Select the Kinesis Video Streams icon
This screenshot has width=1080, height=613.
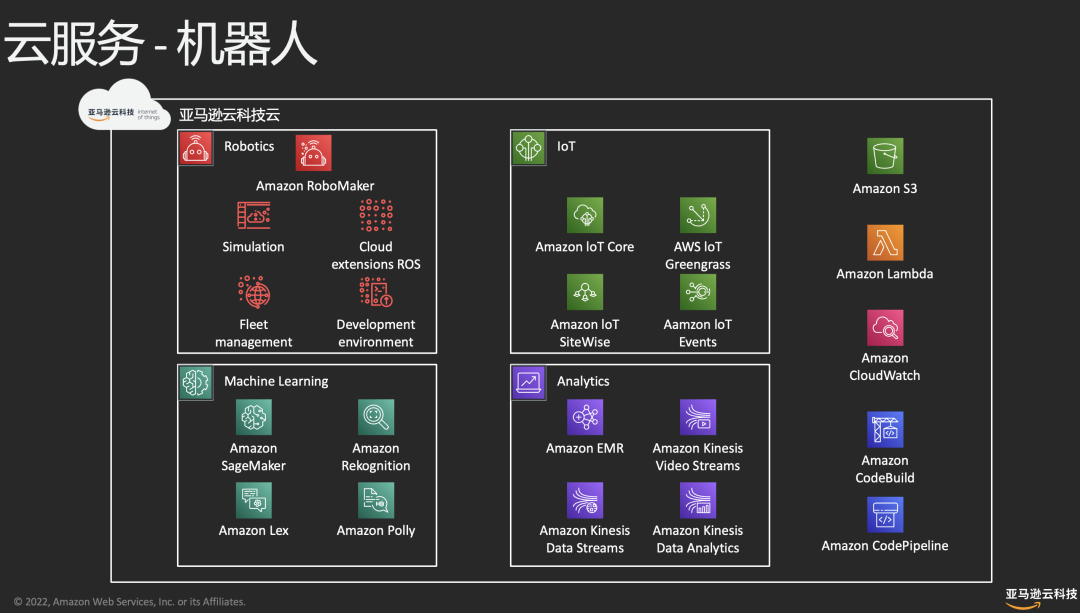pos(698,417)
